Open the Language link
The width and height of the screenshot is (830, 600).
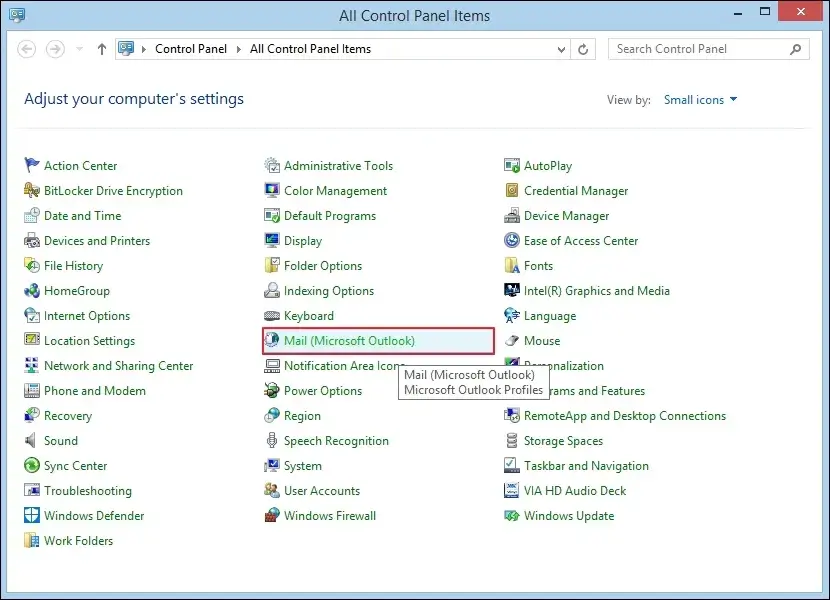550,316
